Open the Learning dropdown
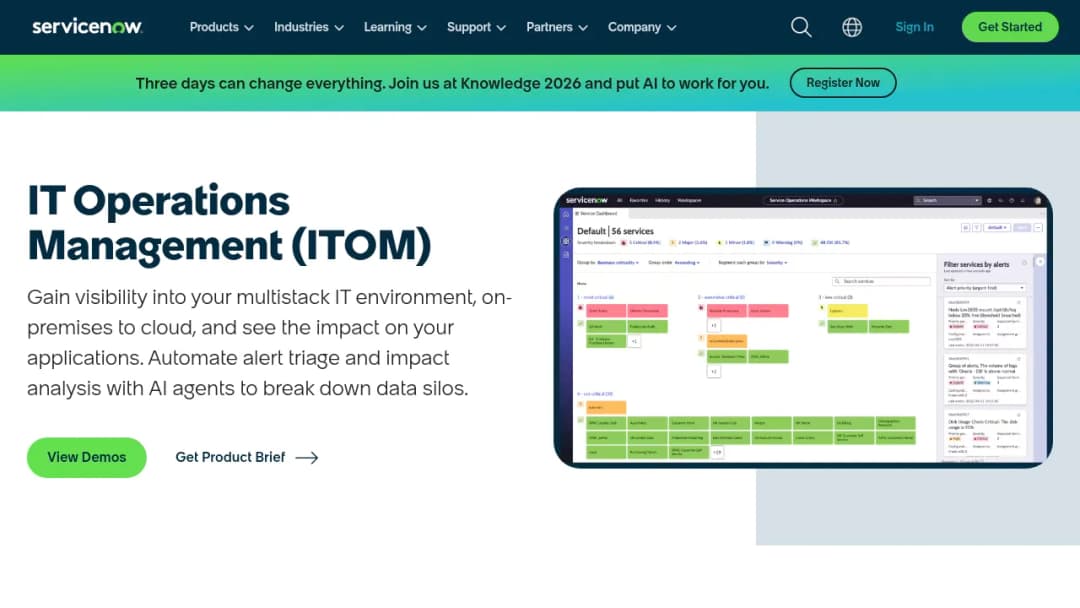 point(395,27)
